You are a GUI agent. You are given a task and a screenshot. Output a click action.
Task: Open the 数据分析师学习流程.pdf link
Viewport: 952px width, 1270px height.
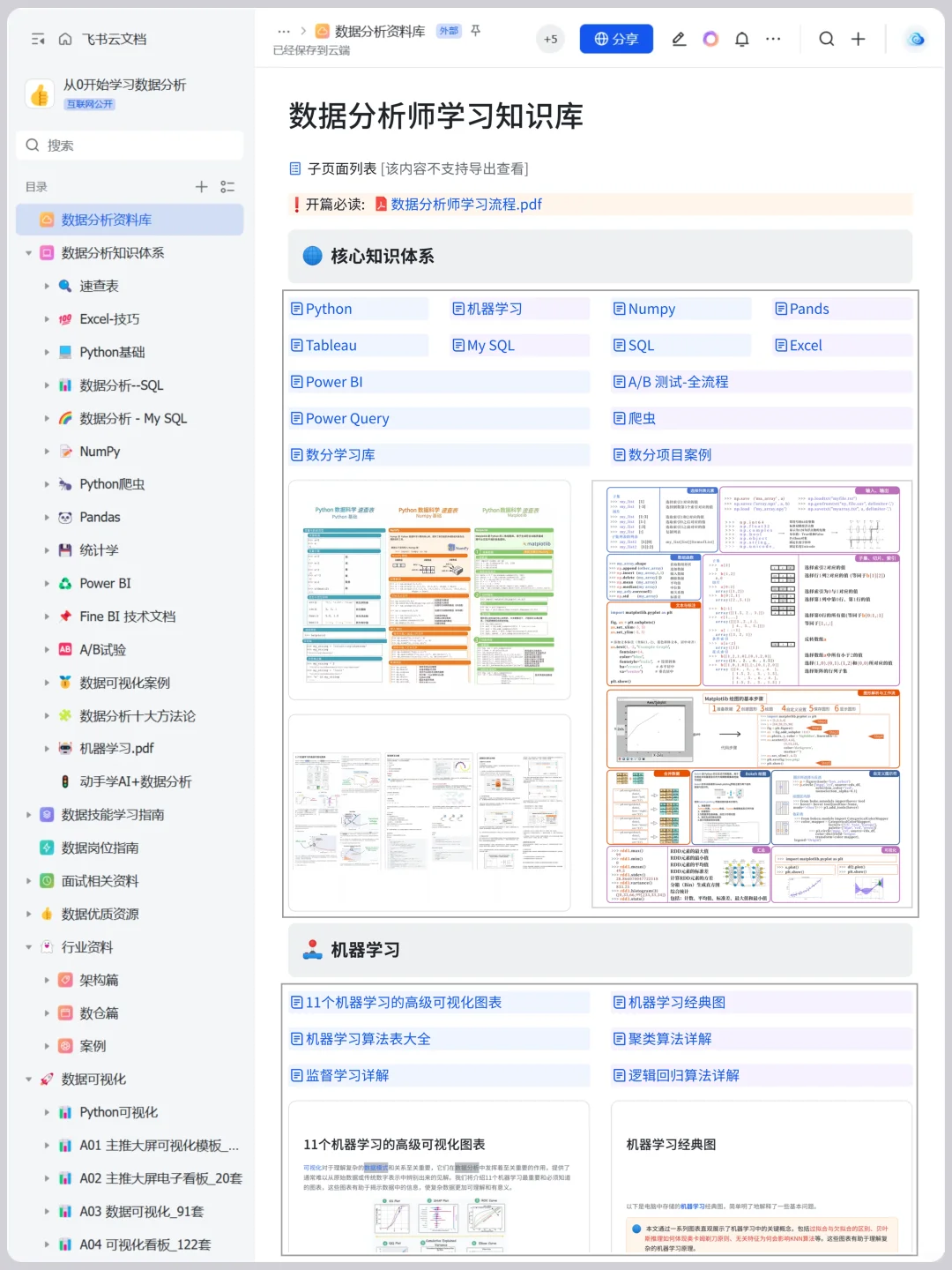pos(466,205)
